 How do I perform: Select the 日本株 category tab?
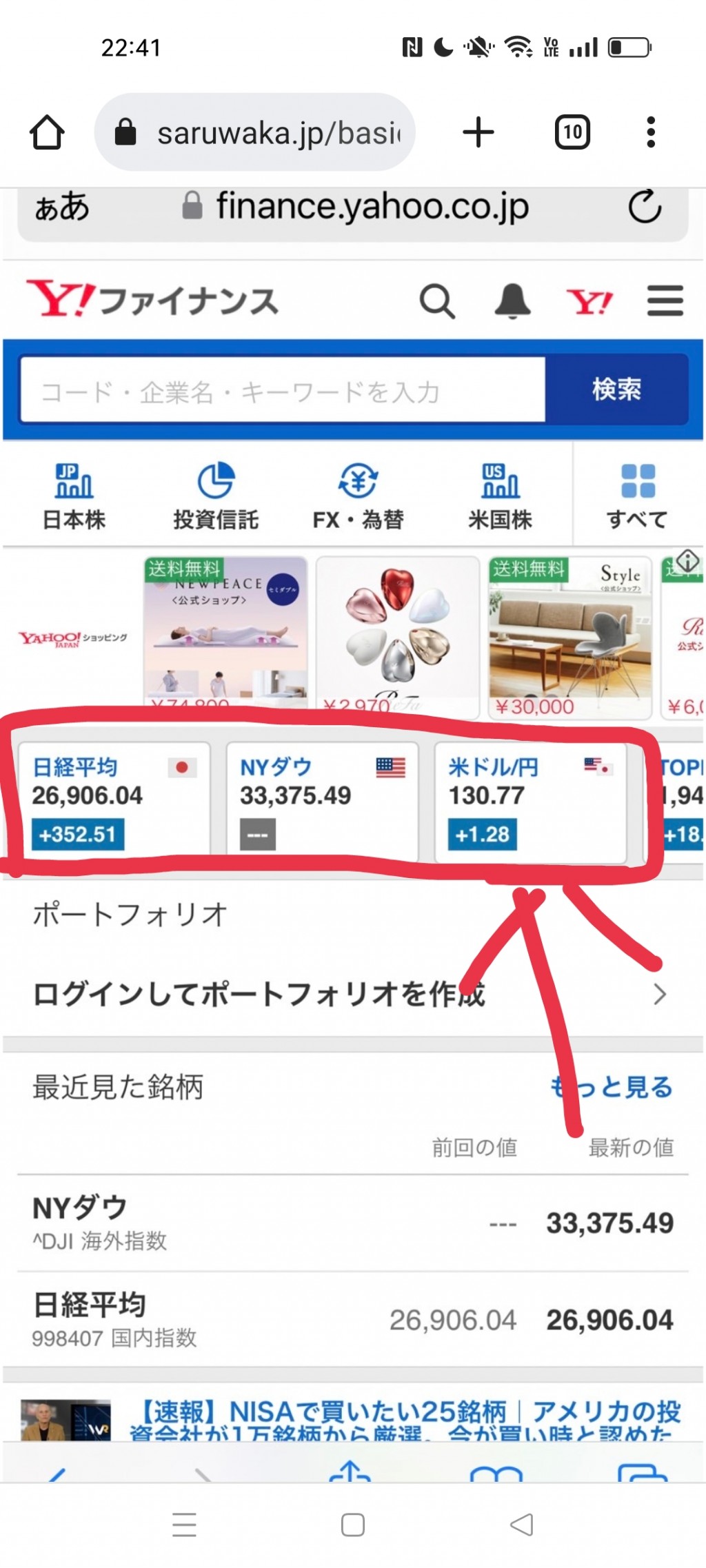(74, 496)
